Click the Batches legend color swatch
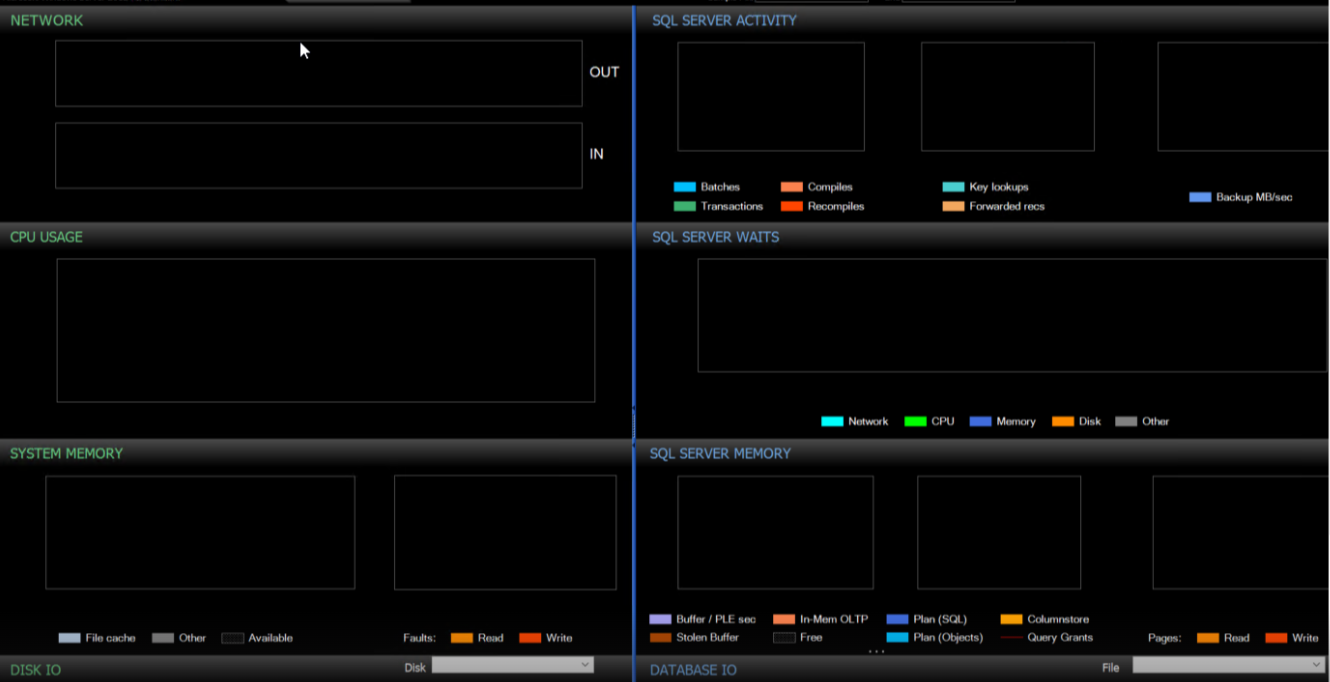 (x=684, y=187)
